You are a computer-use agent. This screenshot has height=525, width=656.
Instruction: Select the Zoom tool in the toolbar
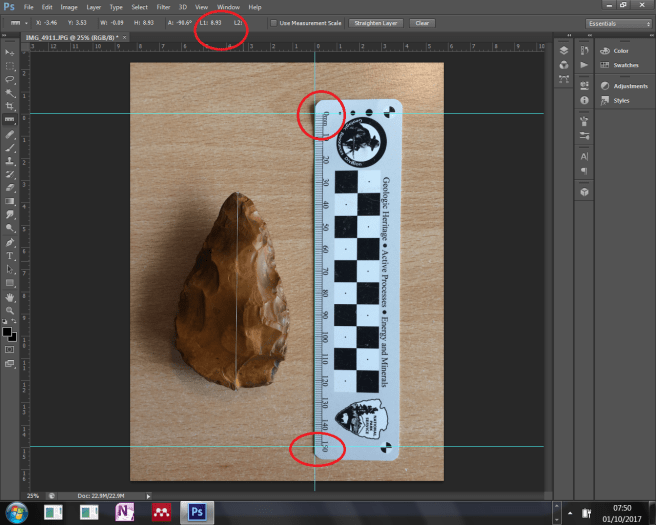(x=10, y=310)
